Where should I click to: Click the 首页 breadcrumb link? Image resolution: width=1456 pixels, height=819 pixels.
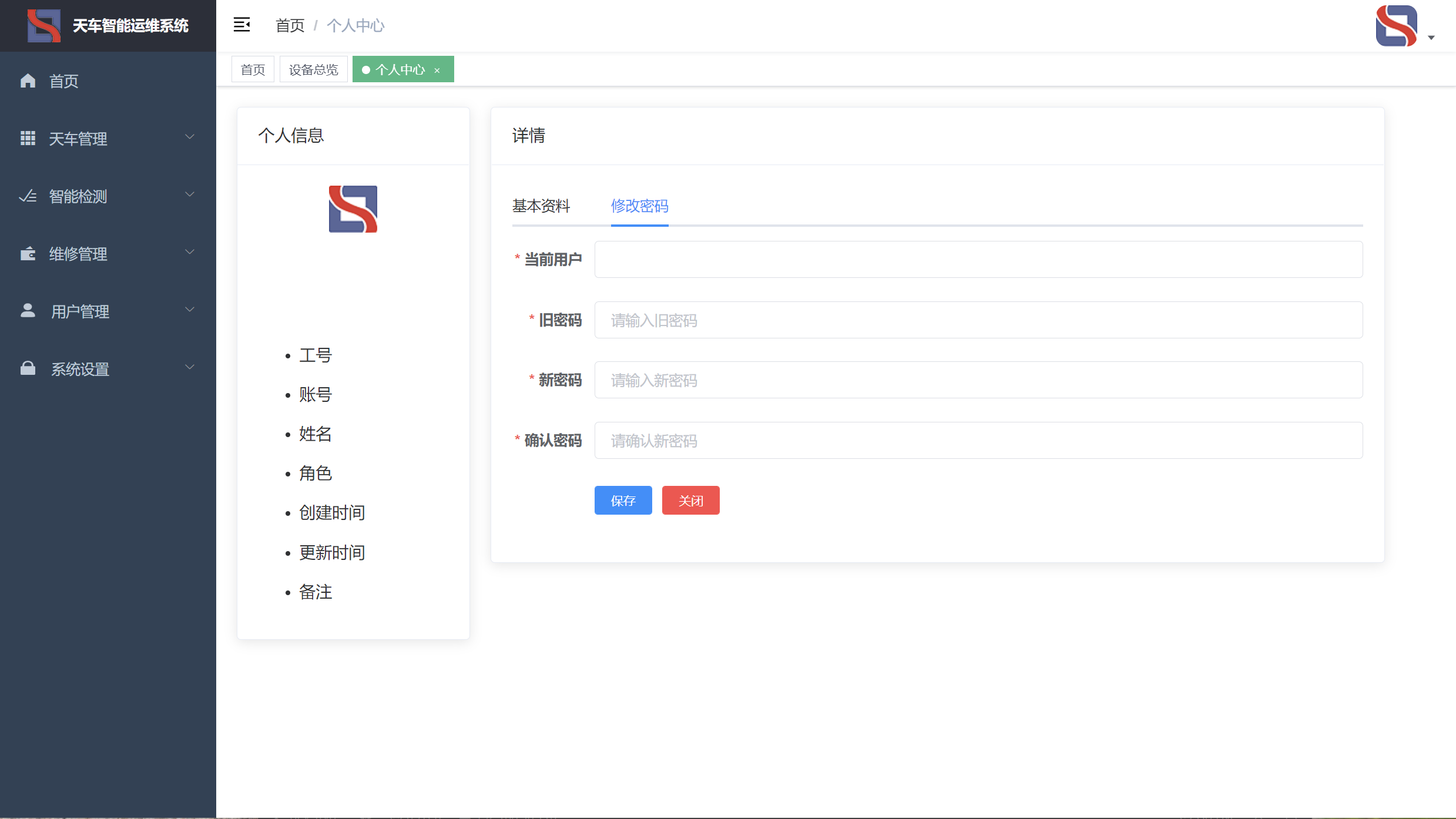coord(290,25)
